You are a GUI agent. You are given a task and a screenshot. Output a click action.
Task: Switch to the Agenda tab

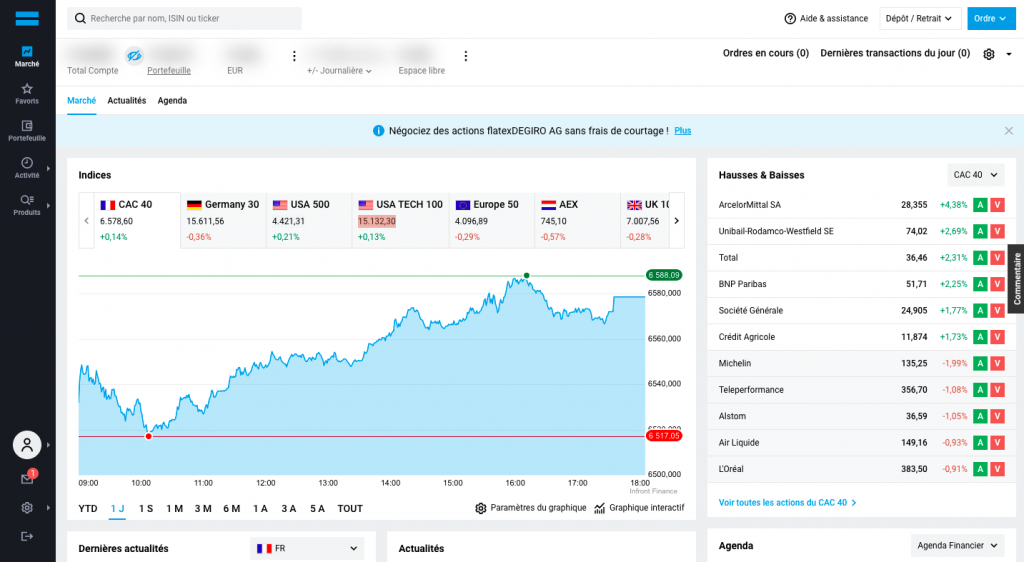pyautogui.click(x=172, y=101)
